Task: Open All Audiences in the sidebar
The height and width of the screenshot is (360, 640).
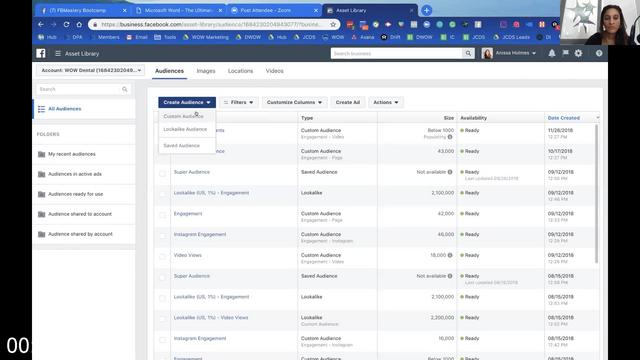Action: 64,109
